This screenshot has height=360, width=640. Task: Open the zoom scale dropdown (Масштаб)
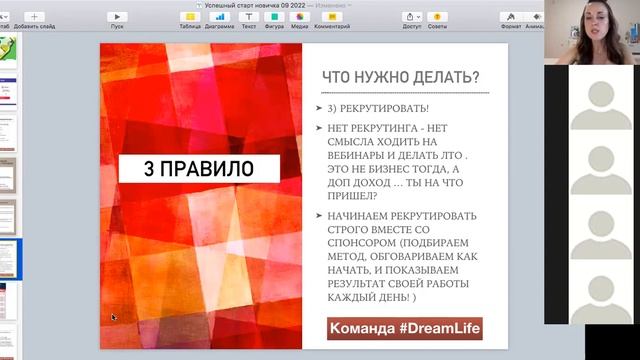coord(4,17)
